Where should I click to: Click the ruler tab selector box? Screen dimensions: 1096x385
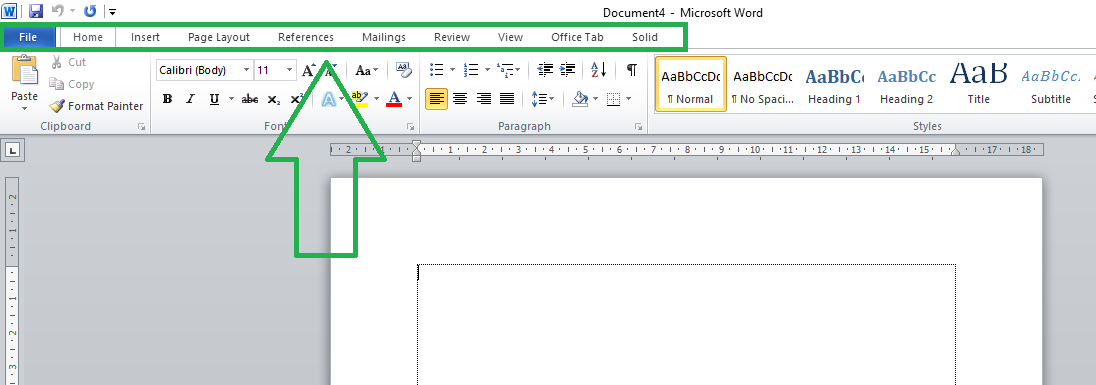(13, 150)
